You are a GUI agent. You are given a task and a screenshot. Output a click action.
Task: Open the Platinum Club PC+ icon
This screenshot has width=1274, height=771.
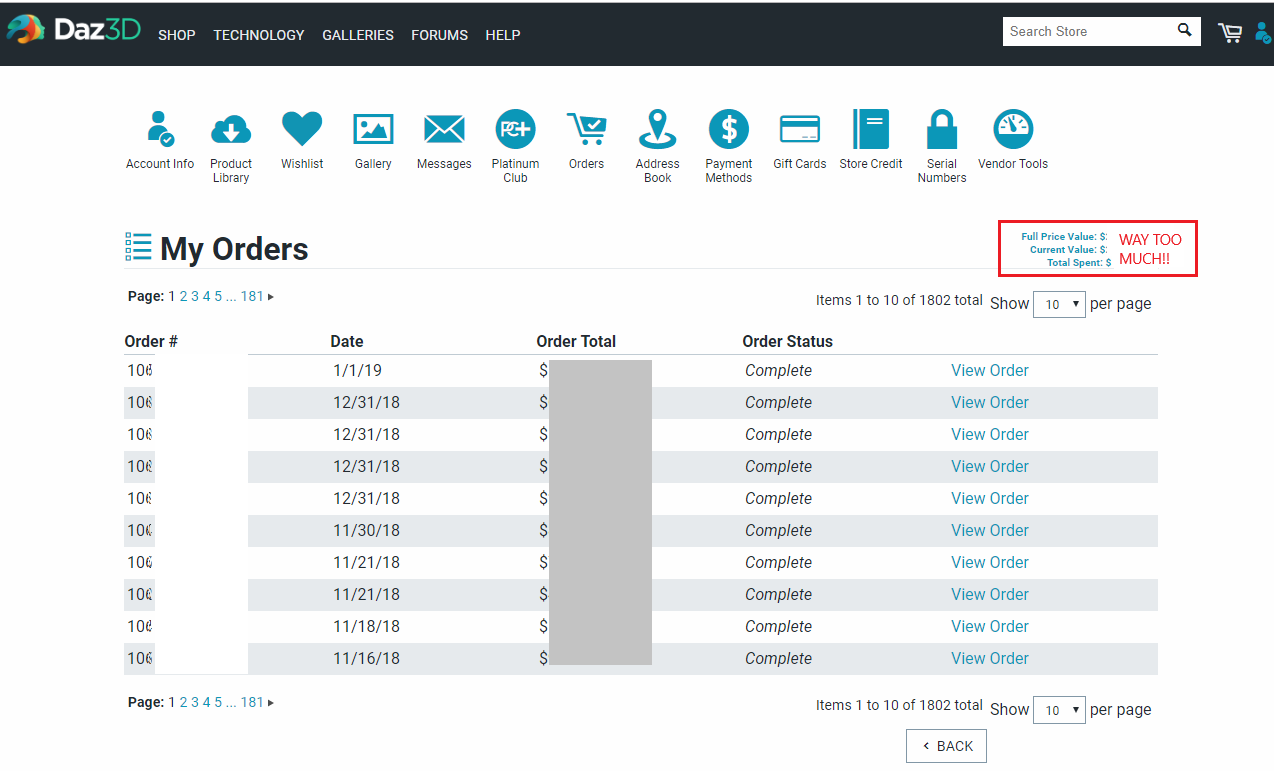(x=515, y=129)
